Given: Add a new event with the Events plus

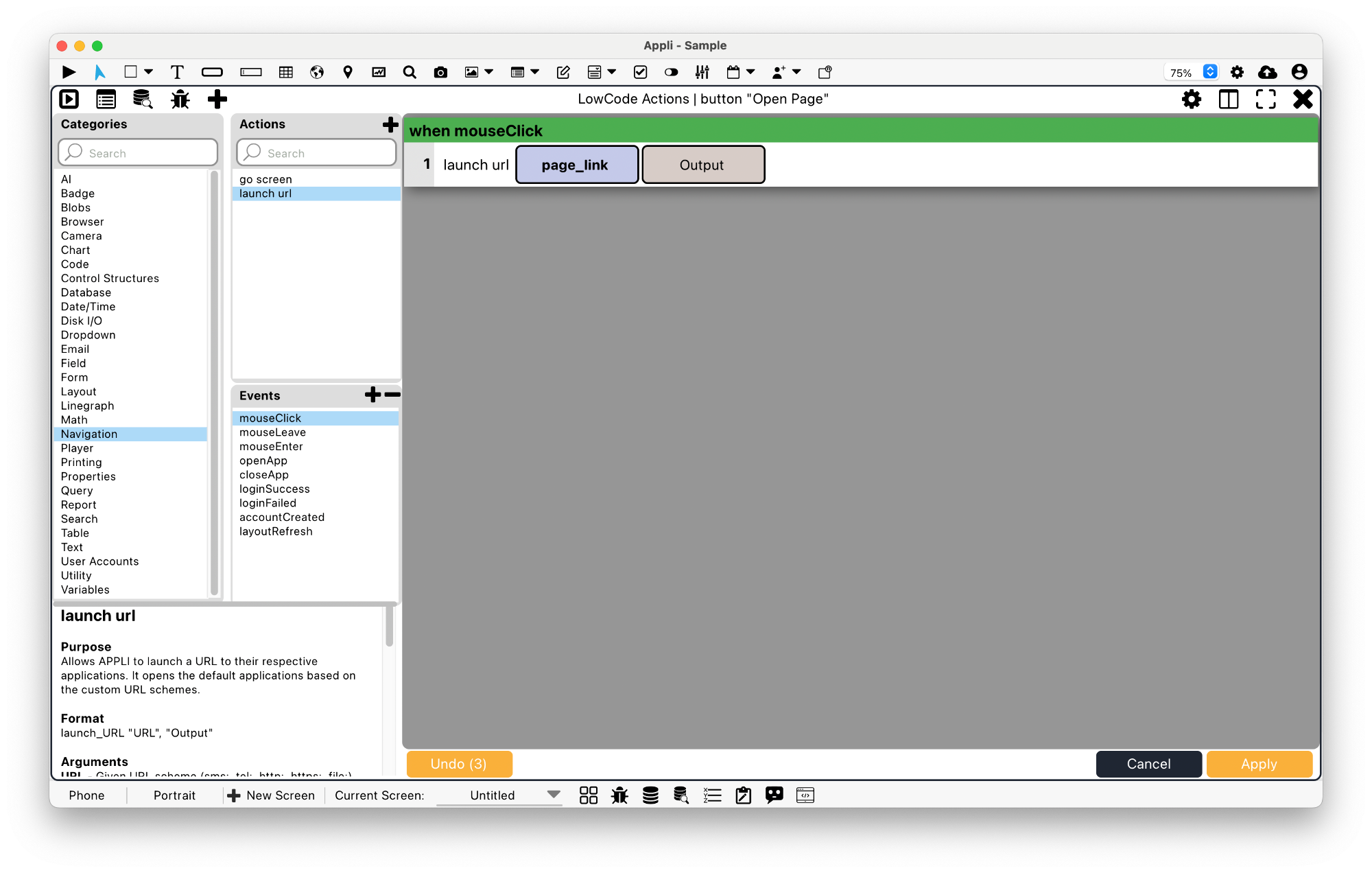Looking at the screenshot, I should [x=372, y=395].
